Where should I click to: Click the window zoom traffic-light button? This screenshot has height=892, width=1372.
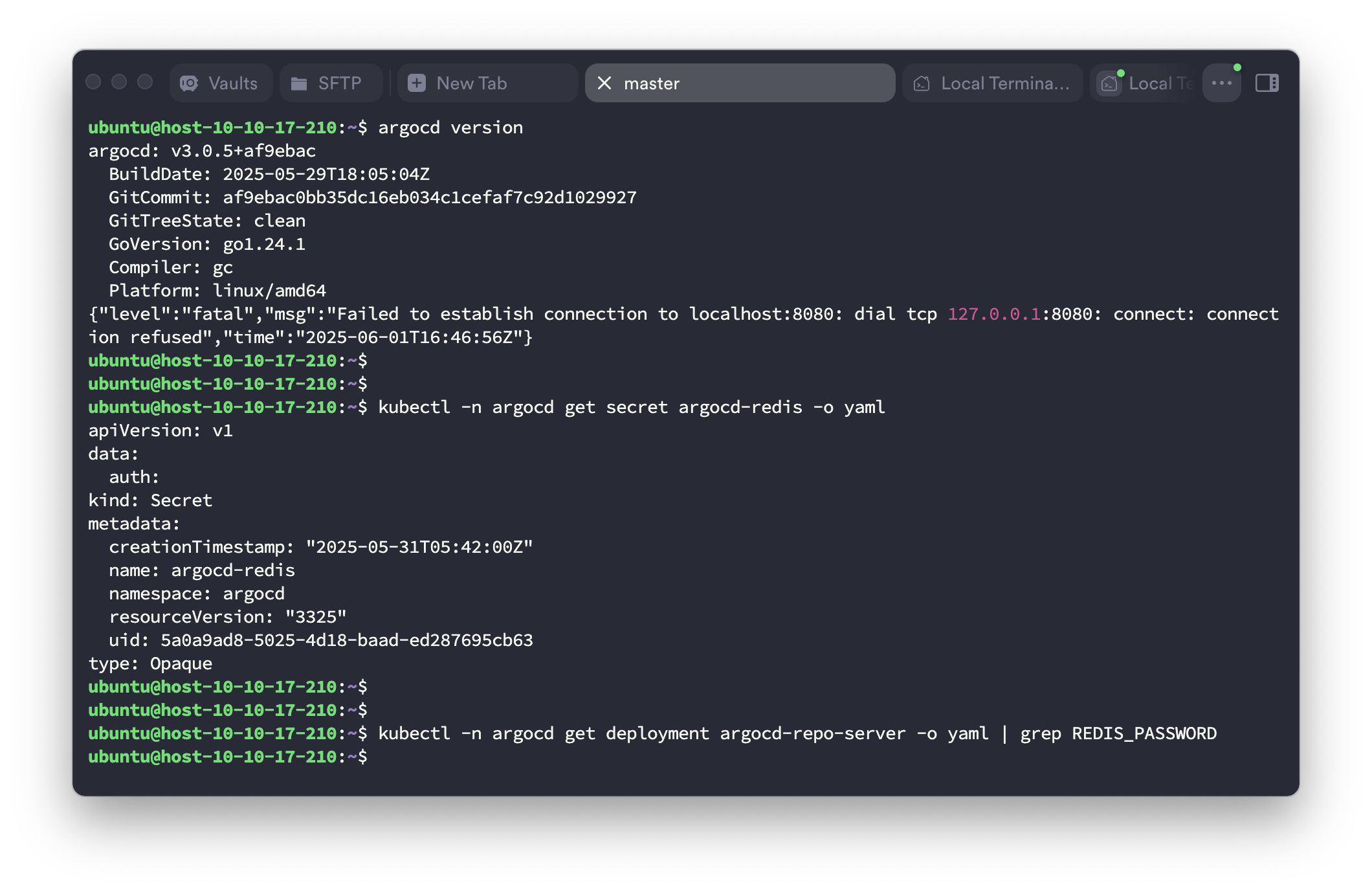click(145, 82)
